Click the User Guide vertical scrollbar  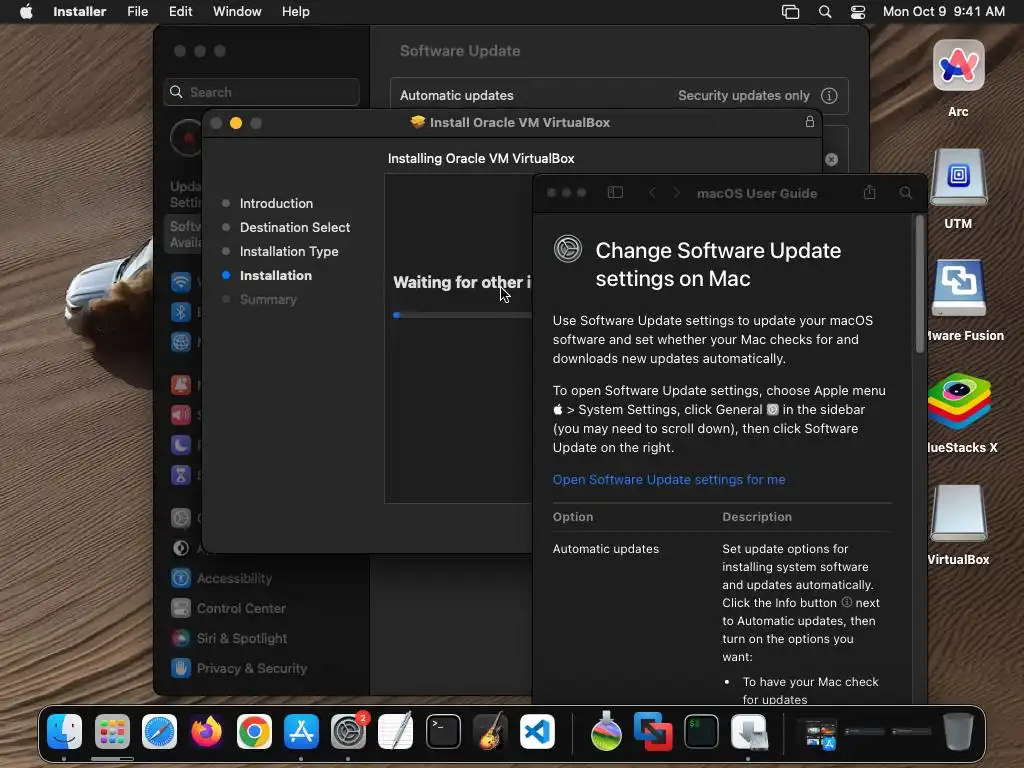click(x=920, y=284)
